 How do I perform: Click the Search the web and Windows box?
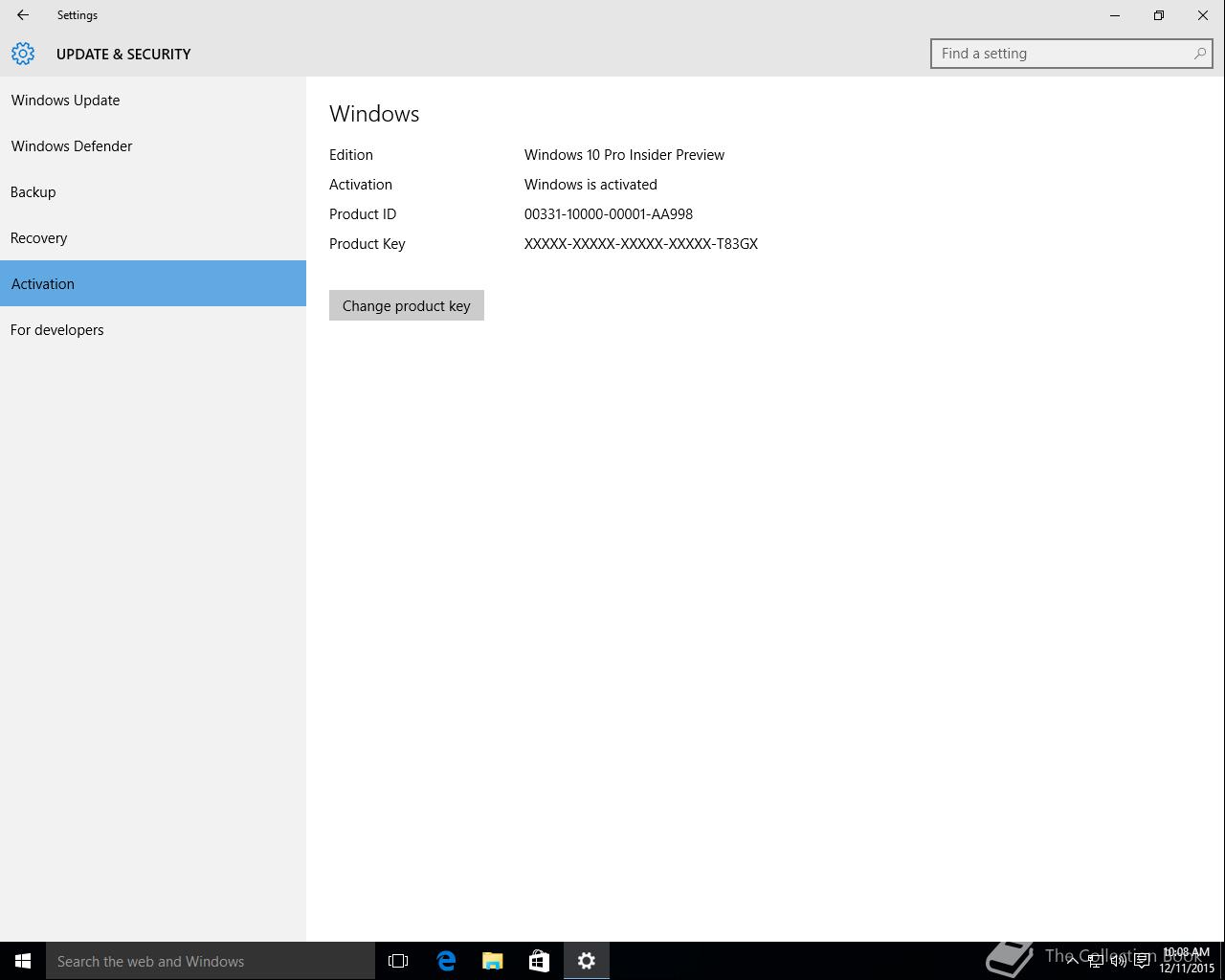pyautogui.click(x=211, y=961)
